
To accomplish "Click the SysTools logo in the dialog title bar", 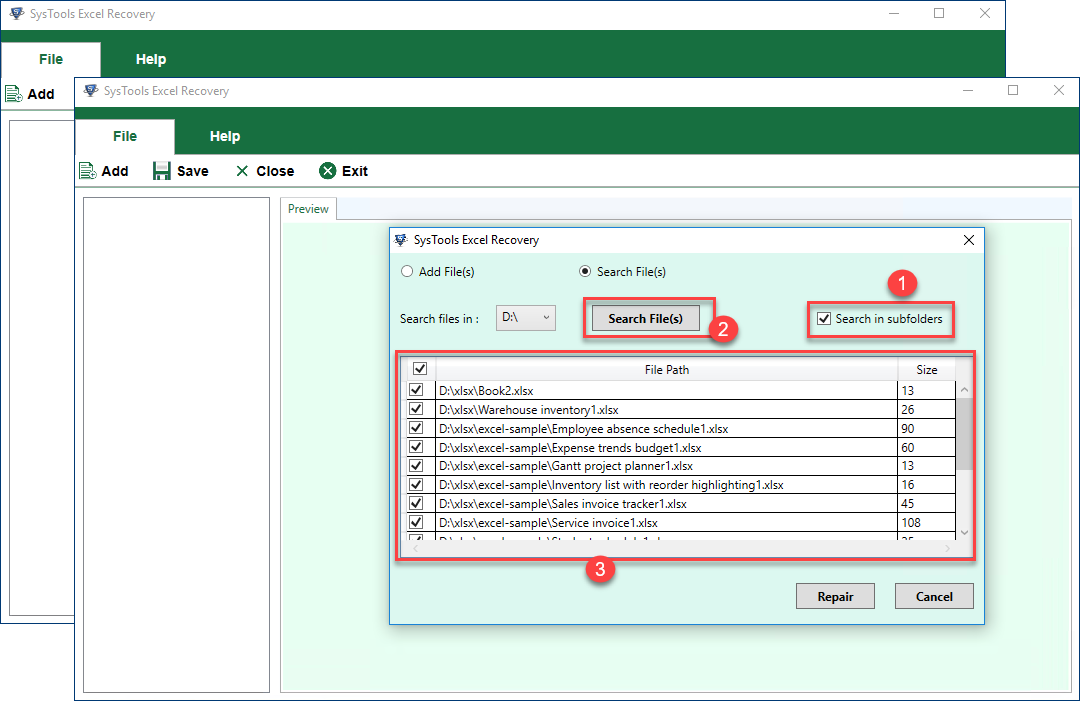I will [401, 240].
